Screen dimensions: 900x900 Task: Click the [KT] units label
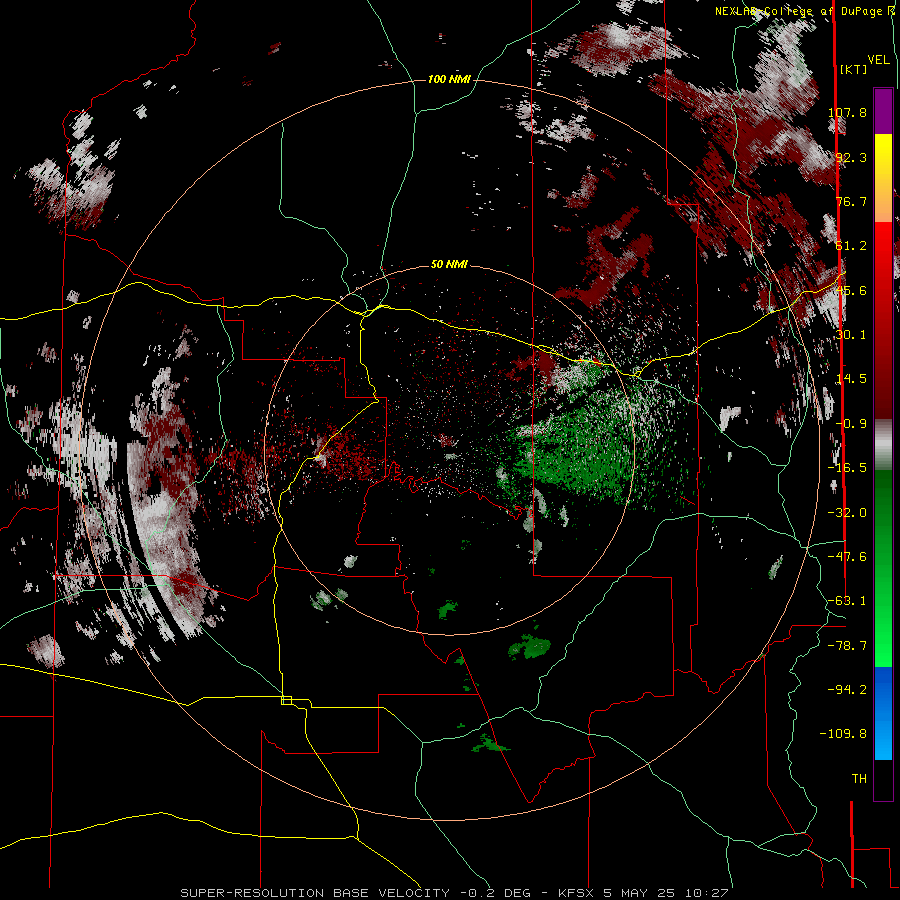853,69
